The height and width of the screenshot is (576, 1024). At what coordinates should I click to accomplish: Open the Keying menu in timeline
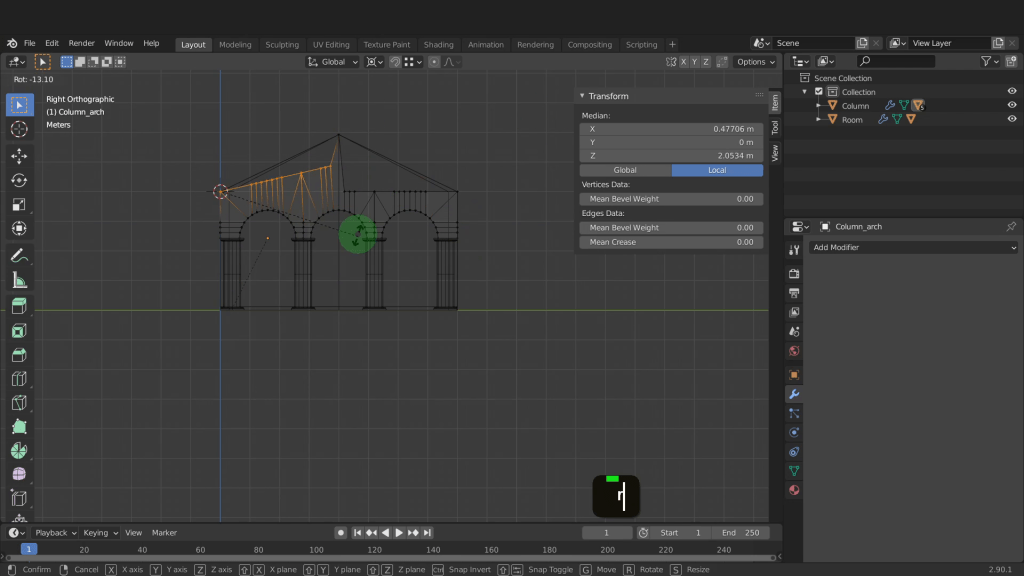pos(100,533)
